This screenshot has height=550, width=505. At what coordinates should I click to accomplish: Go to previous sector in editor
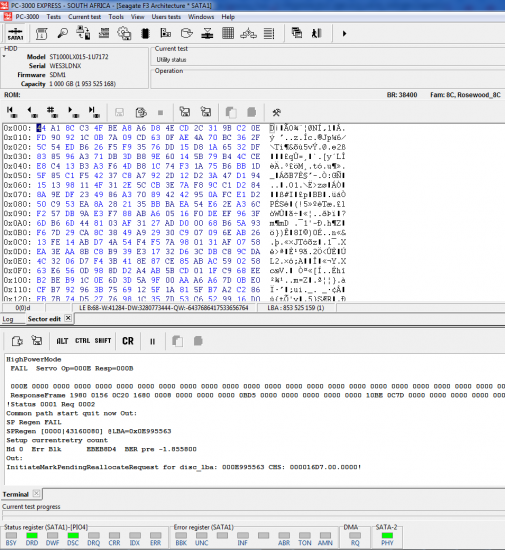pos(33,112)
